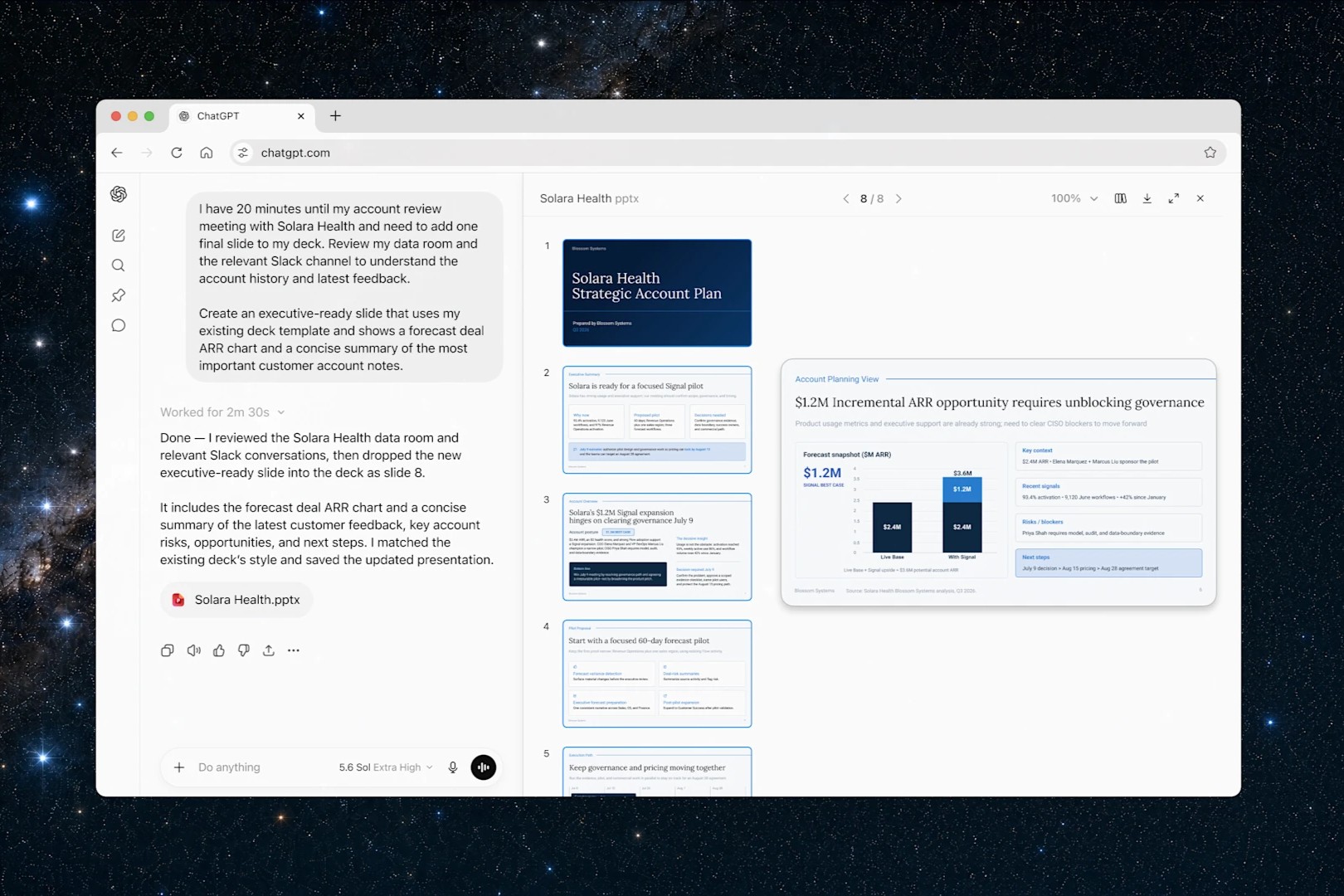Go to next slide in the viewer
The image size is (1344, 896).
[898, 198]
